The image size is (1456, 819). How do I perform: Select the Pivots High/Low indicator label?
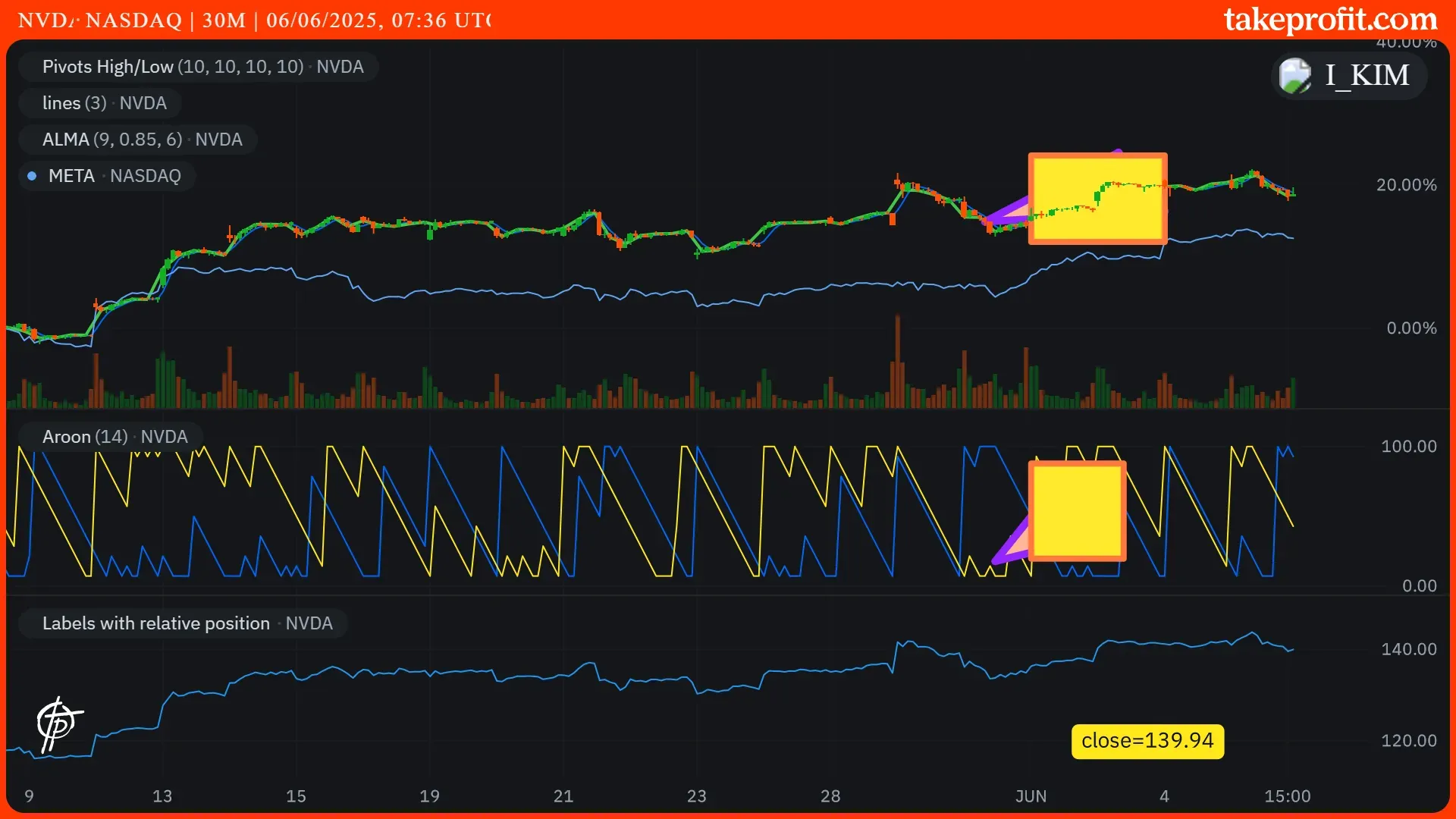point(202,67)
